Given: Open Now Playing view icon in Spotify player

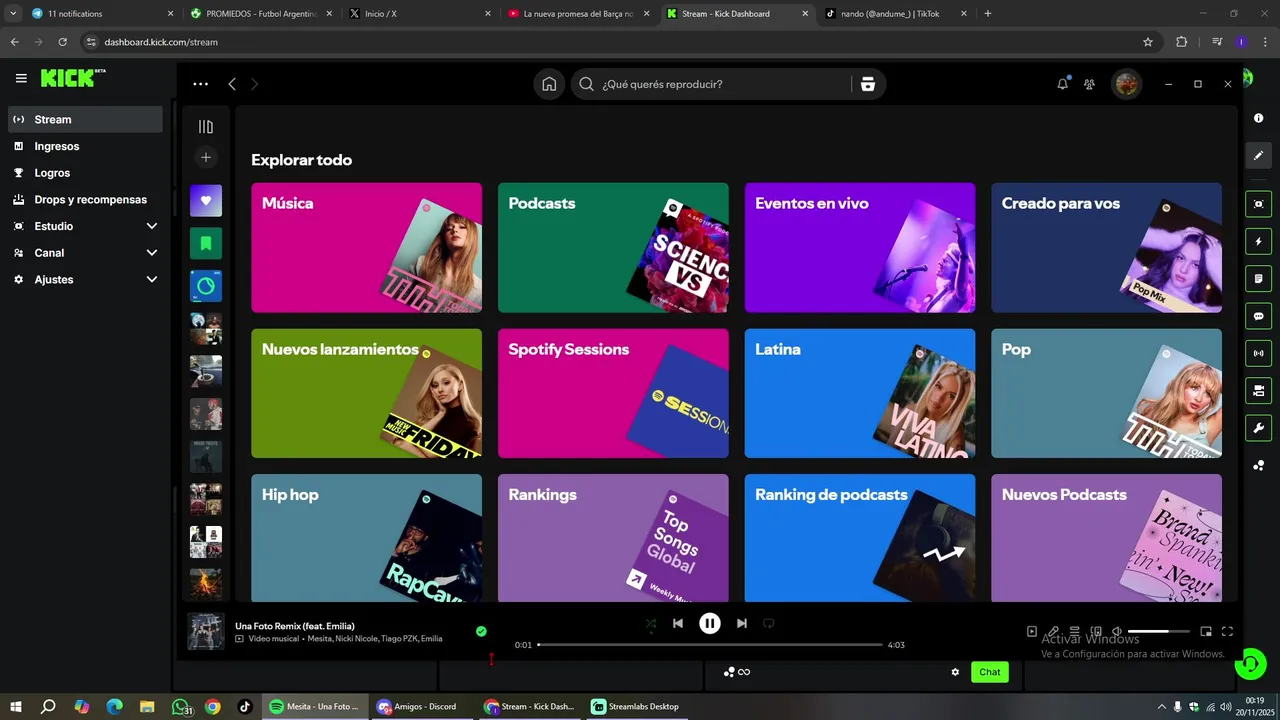Looking at the screenshot, I should (x=1032, y=631).
